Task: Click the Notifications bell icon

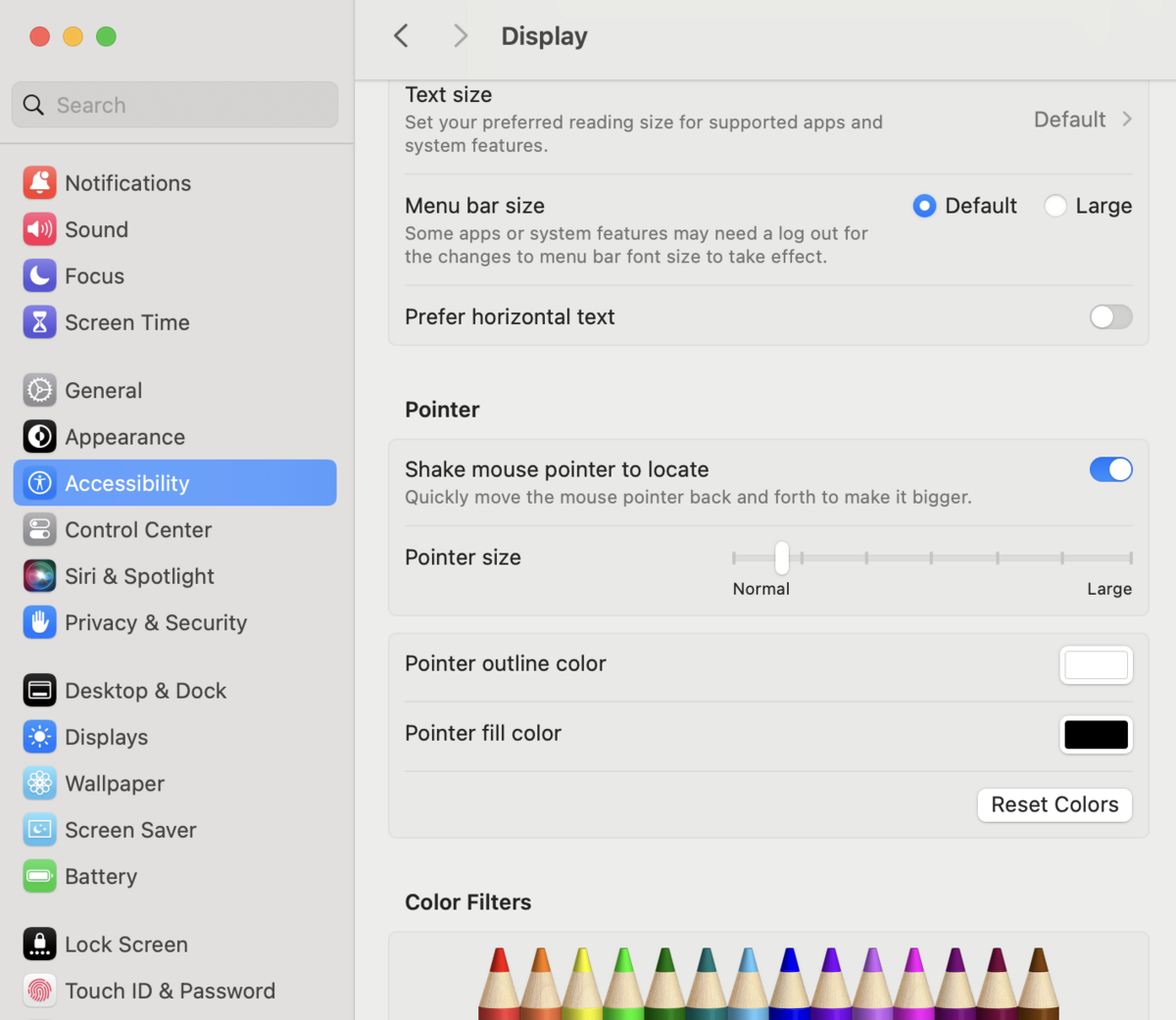Action: coord(39,183)
